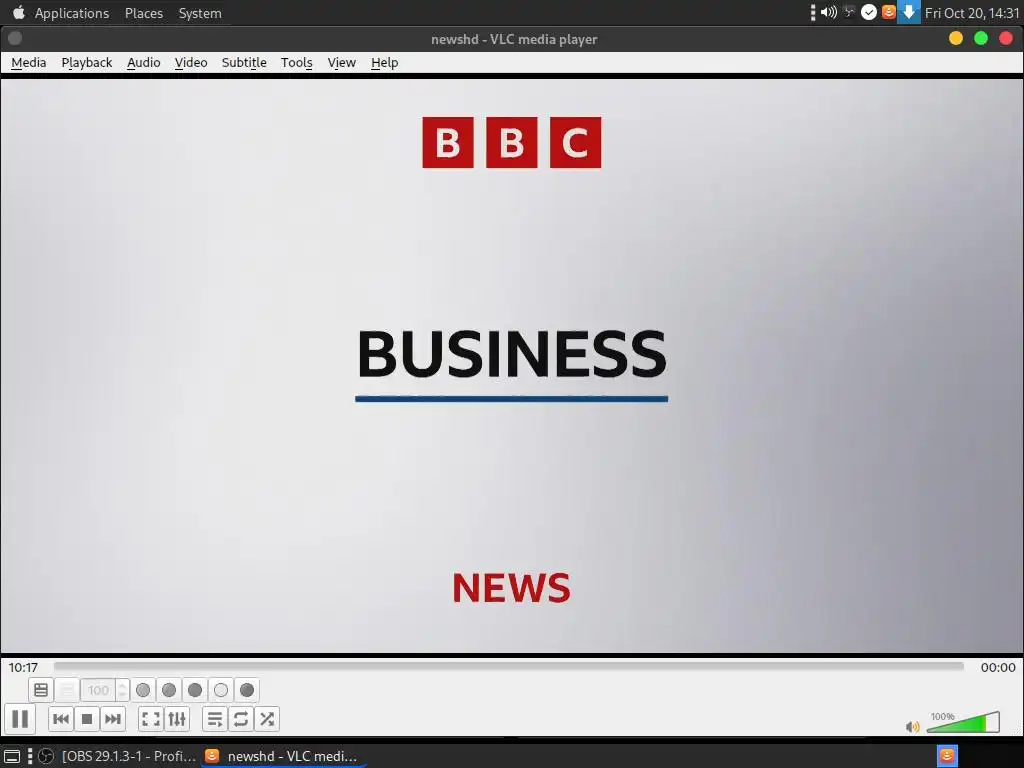Click the elapsed time 10:17 label
This screenshot has height=768, width=1024.
click(23, 667)
